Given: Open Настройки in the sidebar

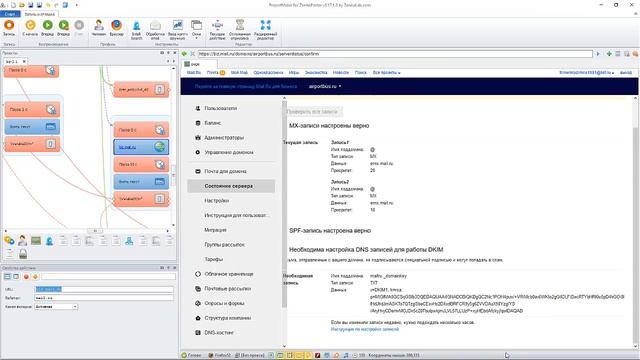Looking at the screenshot, I should click(x=216, y=201).
